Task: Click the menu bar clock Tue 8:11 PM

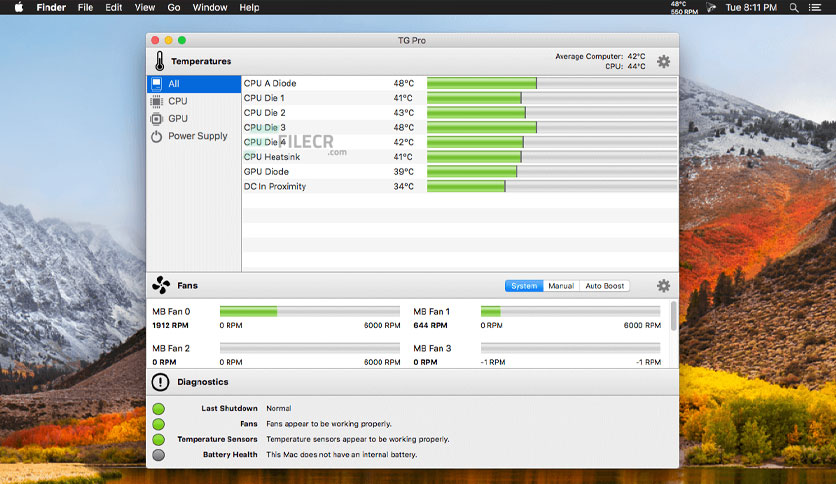Action: (751, 7)
